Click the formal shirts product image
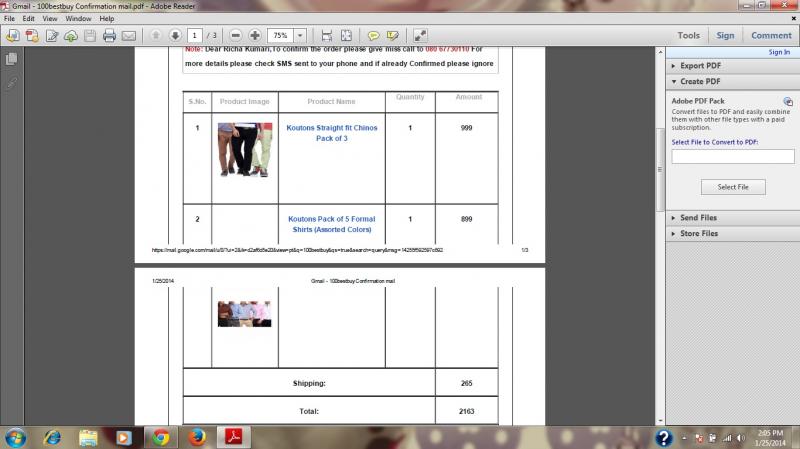 point(245,314)
